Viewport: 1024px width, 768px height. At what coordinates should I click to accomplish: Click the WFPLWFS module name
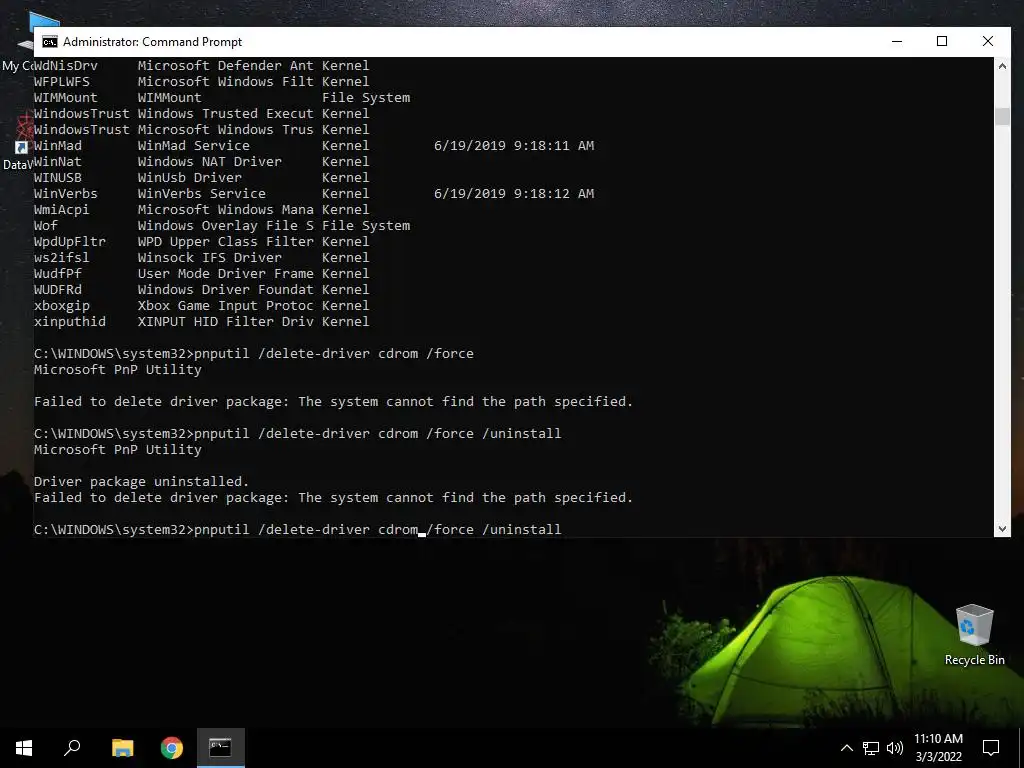pos(61,82)
